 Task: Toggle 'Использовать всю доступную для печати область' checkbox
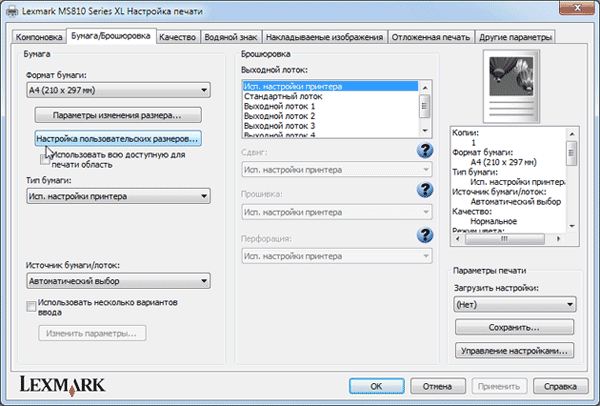45,160
